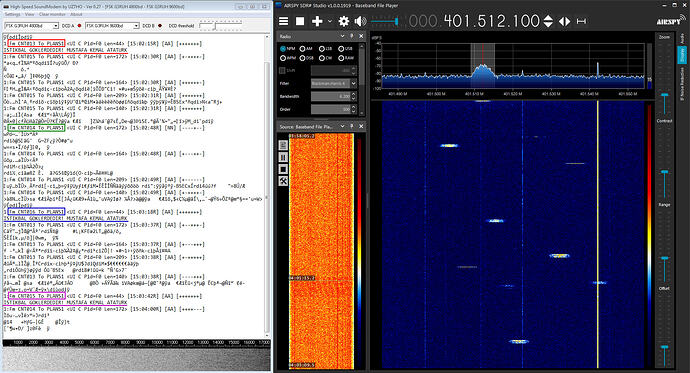Toggle the Shift checkbox in Radio panel
The width and height of the screenshot is (690, 373).
click(282, 70)
